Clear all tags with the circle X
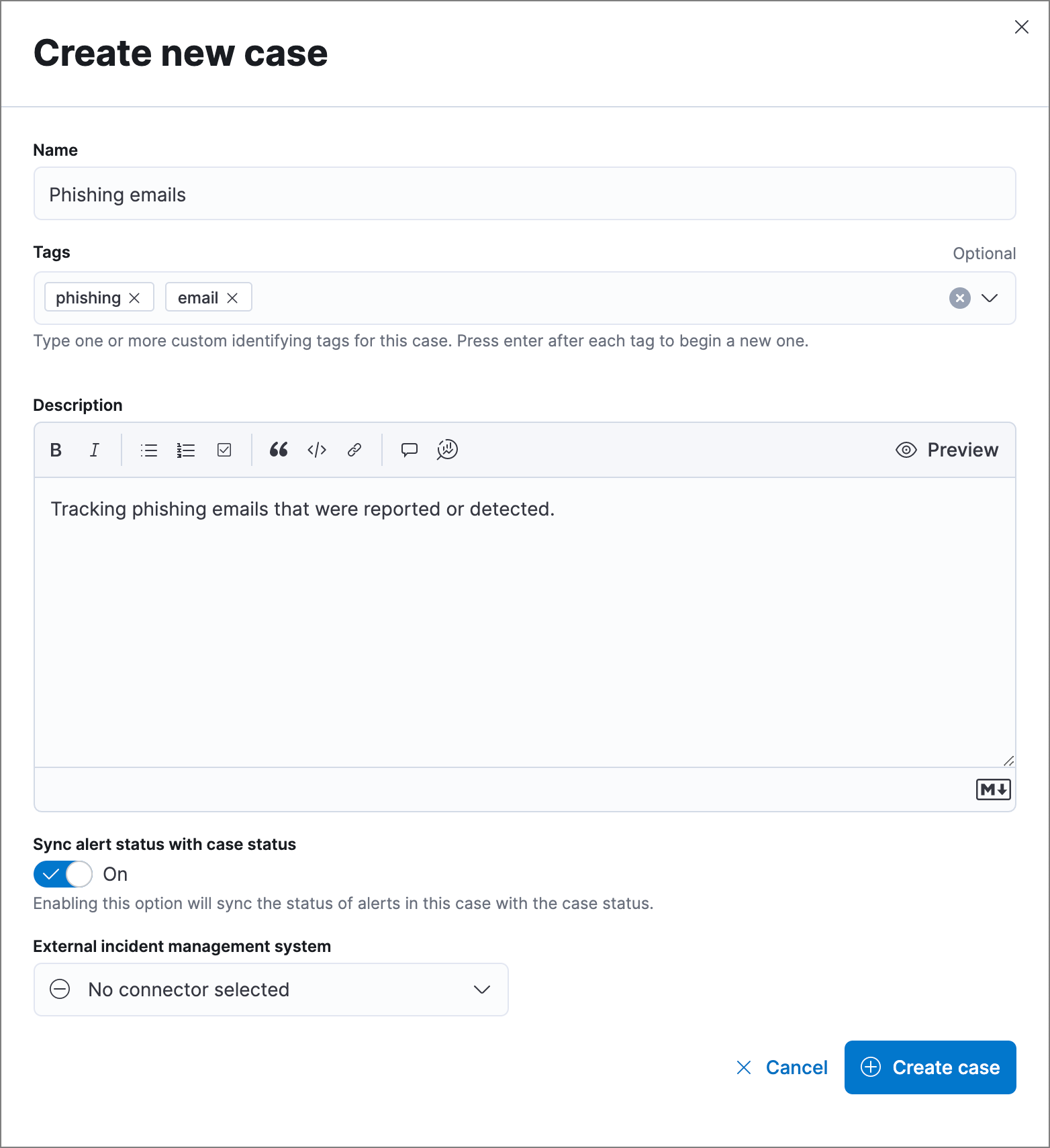1050x1148 pixels. coord(959,298)
